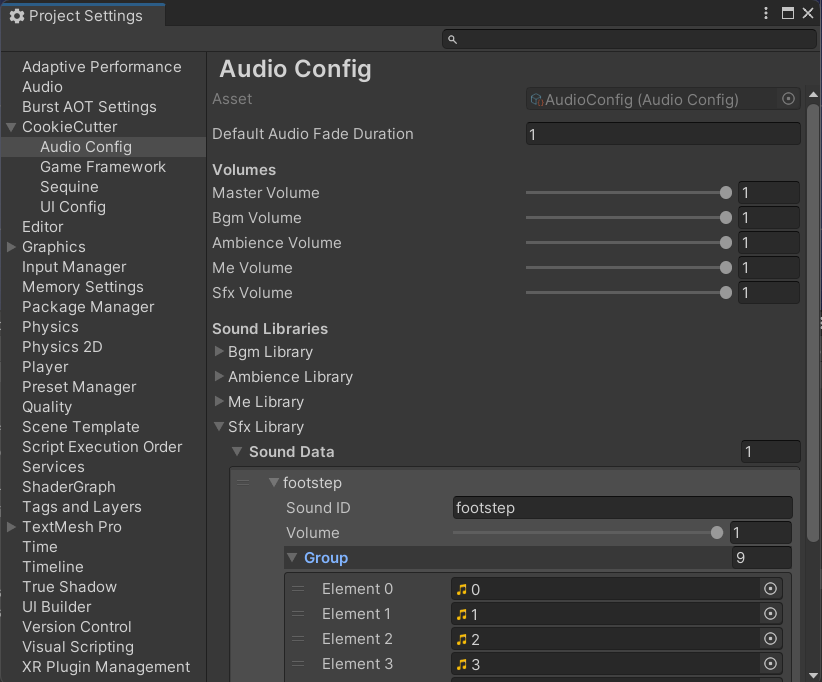Click the AudioConfig asset type icon
This screenshot has width=822, height=682.
(x=537, y=100)
